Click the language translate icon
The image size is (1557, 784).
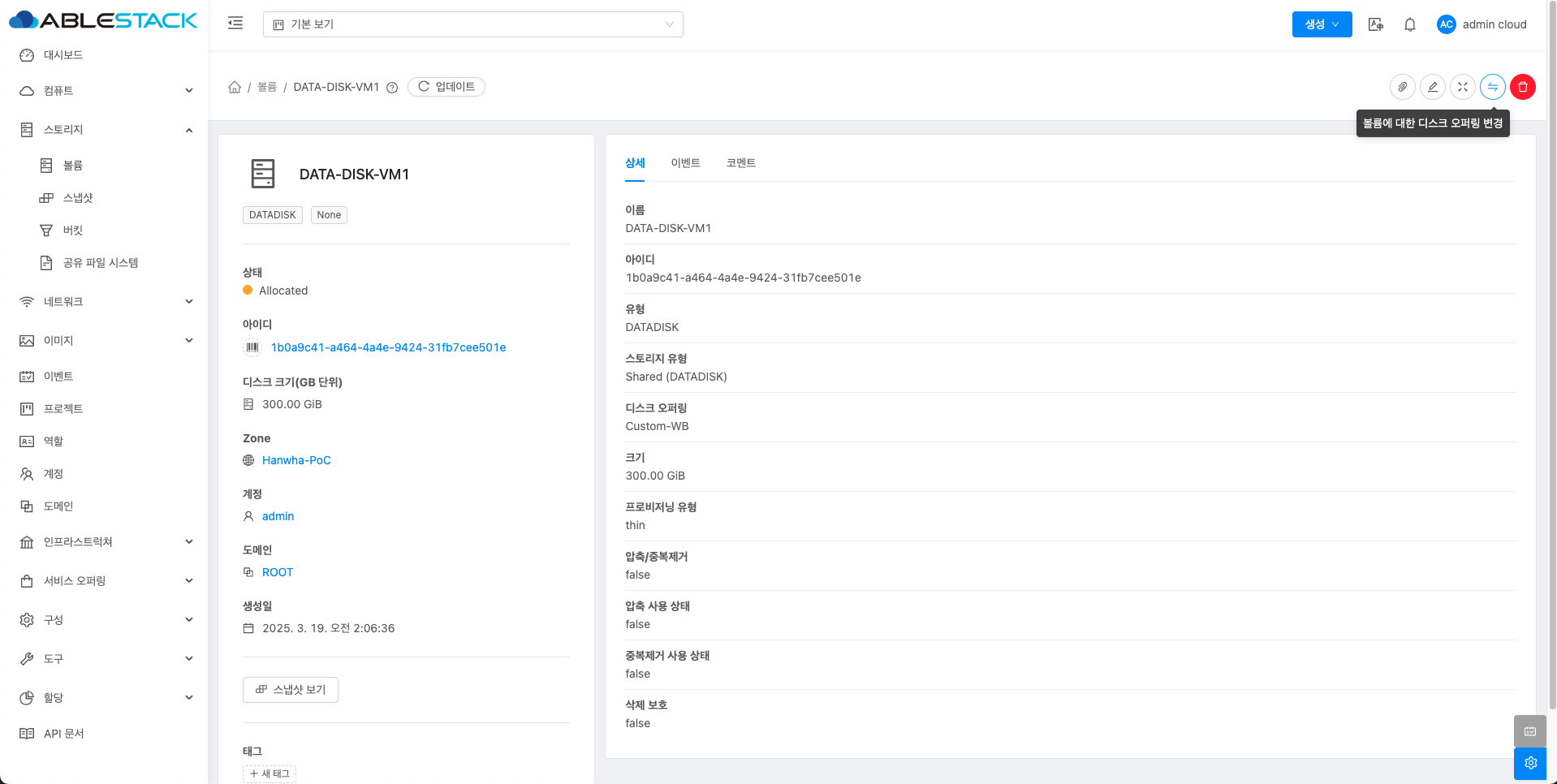coord(1375,24)
